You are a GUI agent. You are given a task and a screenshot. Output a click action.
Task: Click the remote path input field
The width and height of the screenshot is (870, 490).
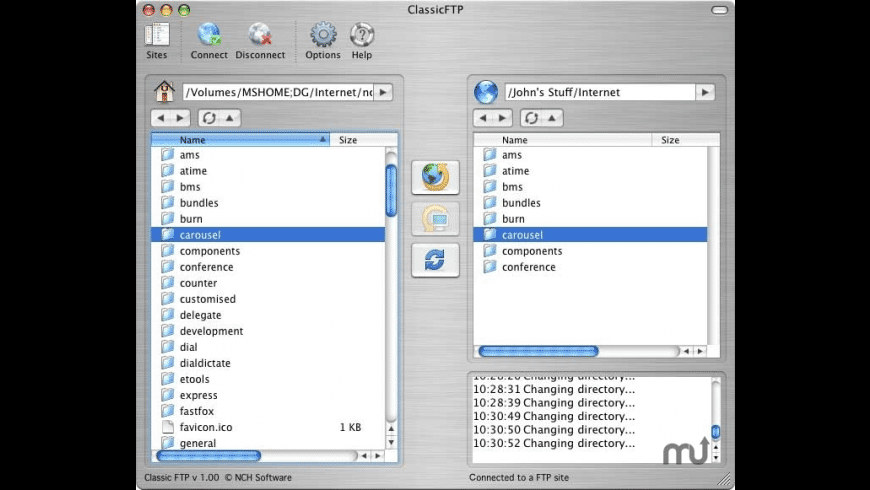[x=600, y=92]
